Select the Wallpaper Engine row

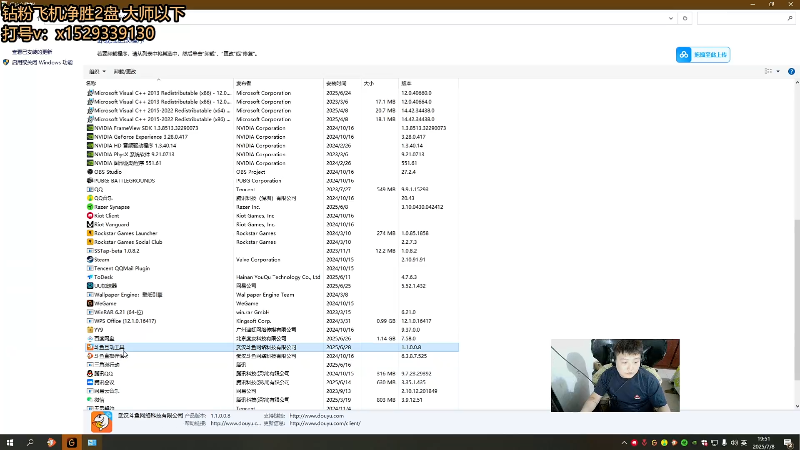pos(271,295)
